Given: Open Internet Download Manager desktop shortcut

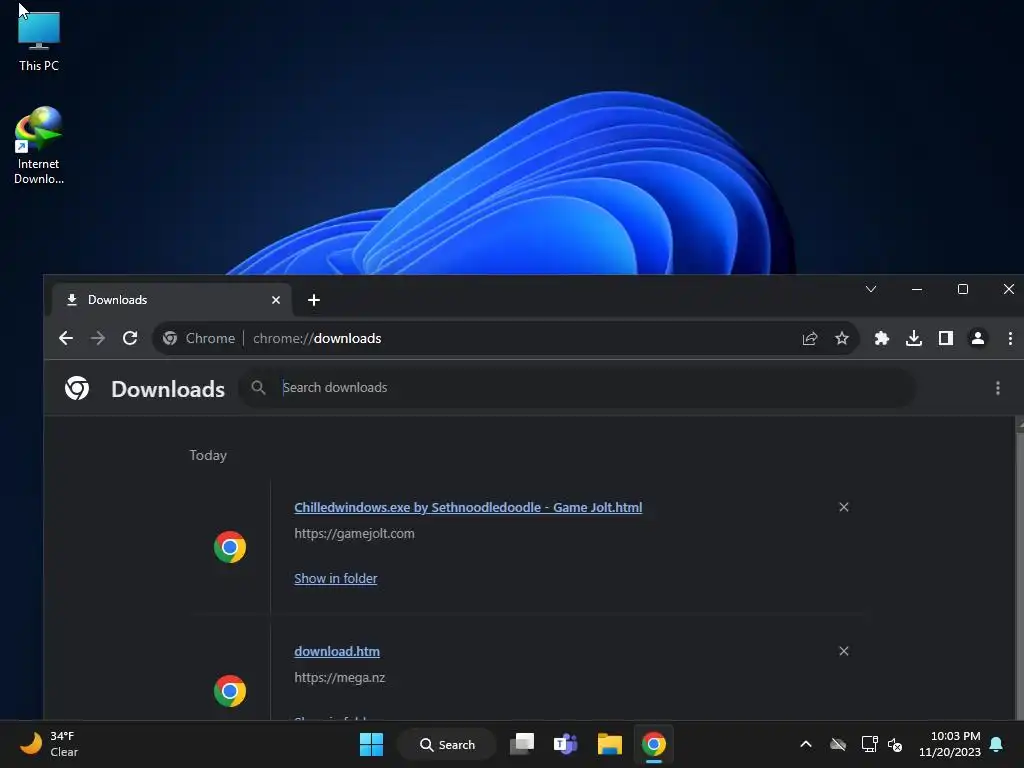Looking at the screenshot, I should [x=39, y=146].
